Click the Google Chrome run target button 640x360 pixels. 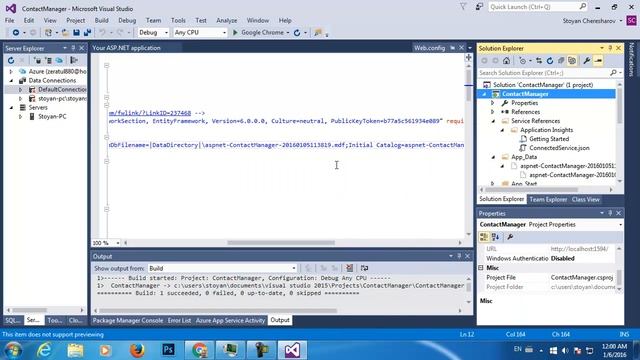(261, 33)
